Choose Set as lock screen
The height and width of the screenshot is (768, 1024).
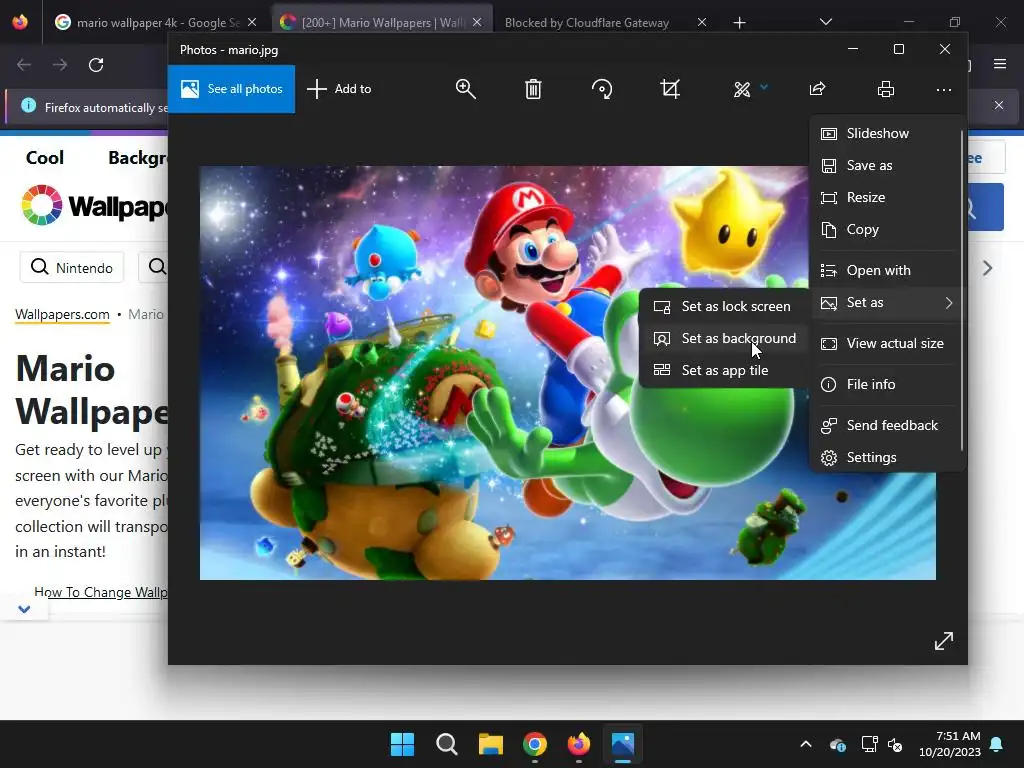coord(724,306)
